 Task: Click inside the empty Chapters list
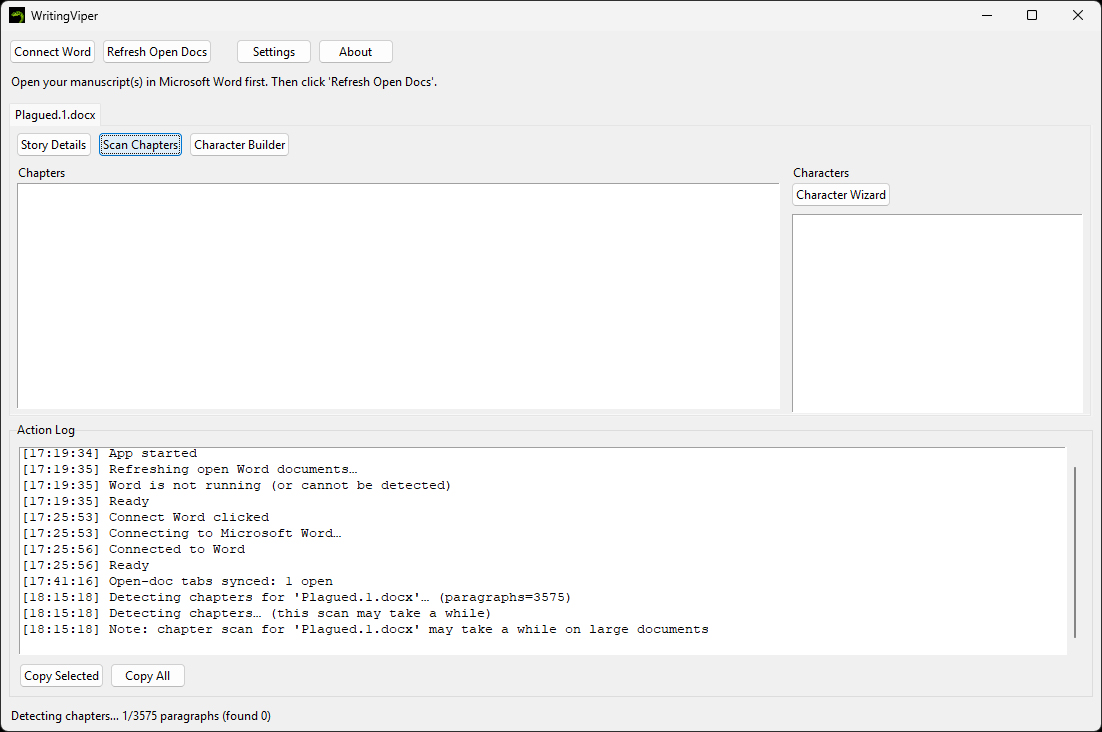pos(398,295)
